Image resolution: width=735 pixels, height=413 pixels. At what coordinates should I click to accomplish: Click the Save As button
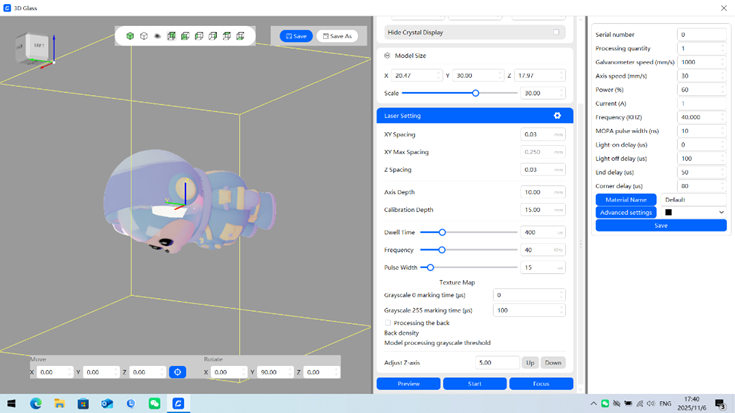click(x=337, y=36)
